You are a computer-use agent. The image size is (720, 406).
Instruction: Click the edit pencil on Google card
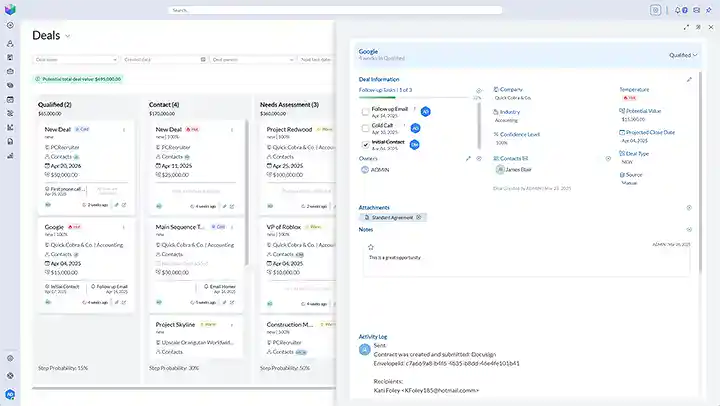117,302
